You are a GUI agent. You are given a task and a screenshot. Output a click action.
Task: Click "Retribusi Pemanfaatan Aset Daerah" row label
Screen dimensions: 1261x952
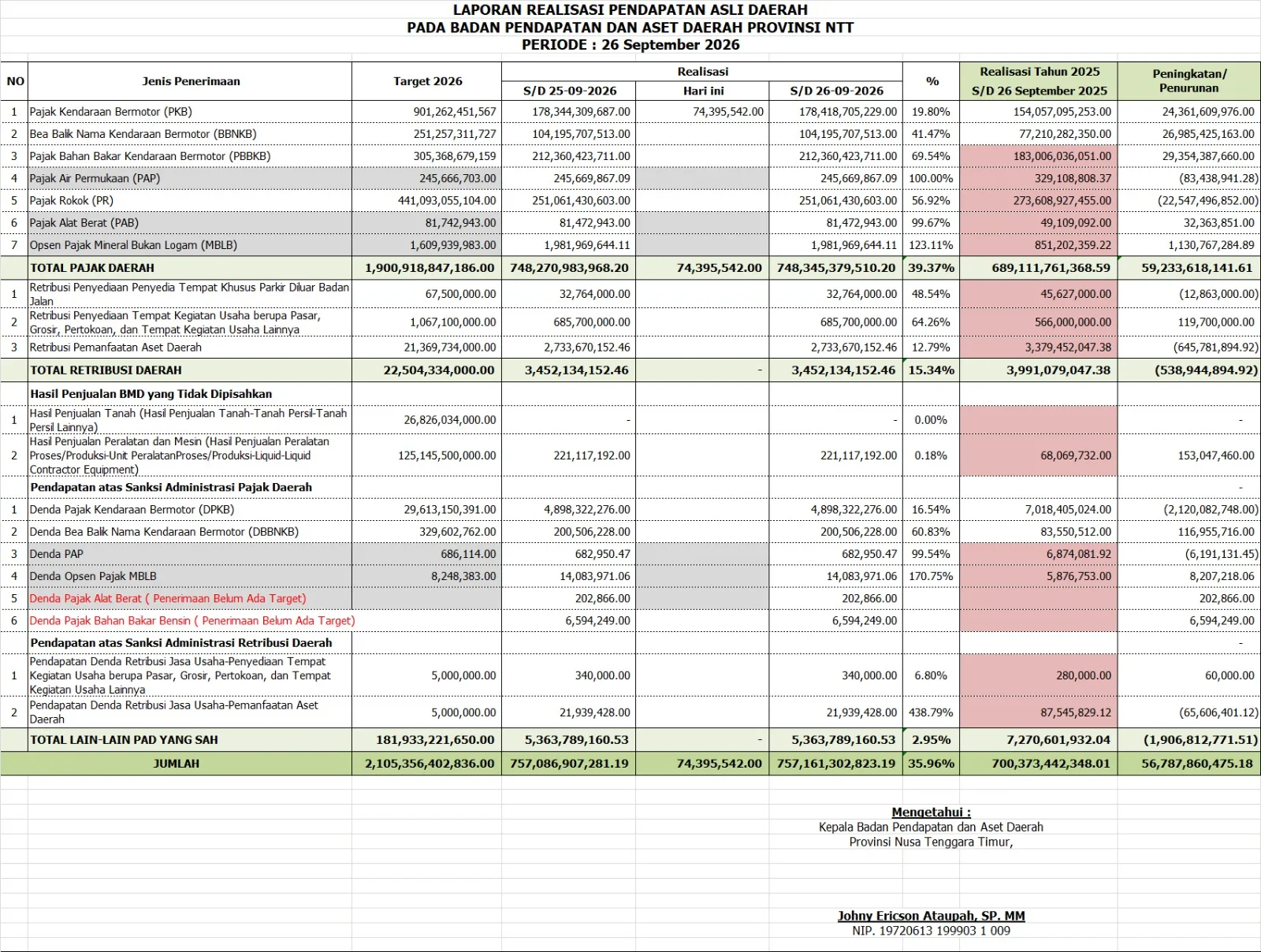coord(116,348)
